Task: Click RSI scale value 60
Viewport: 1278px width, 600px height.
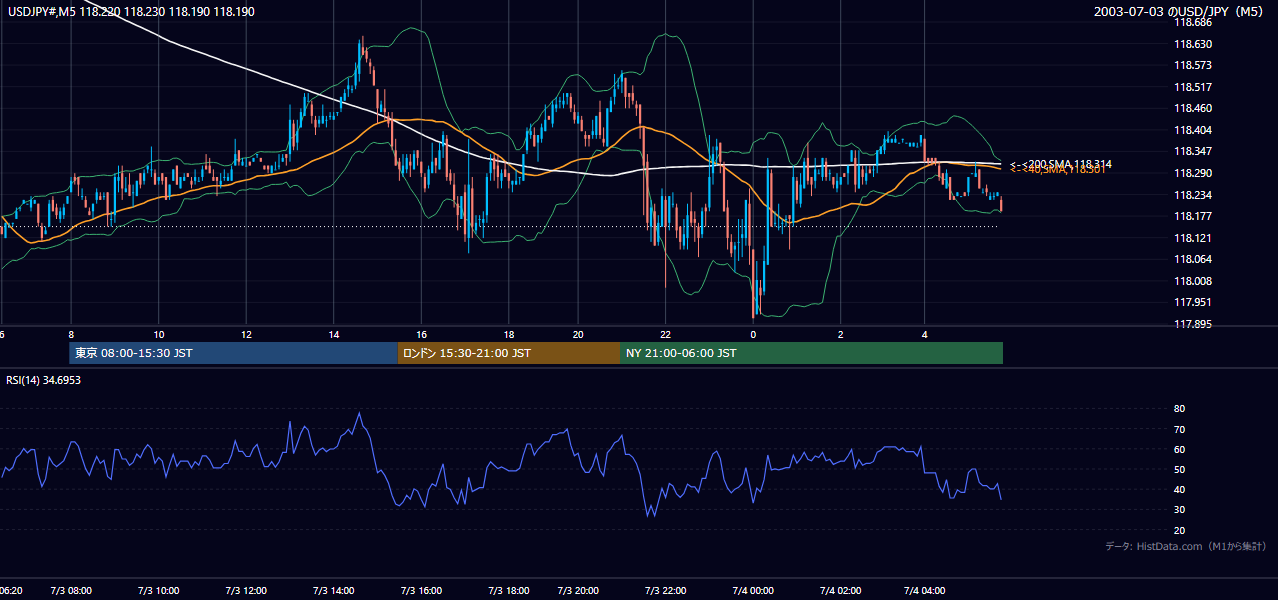Action: click(1179, 449)
